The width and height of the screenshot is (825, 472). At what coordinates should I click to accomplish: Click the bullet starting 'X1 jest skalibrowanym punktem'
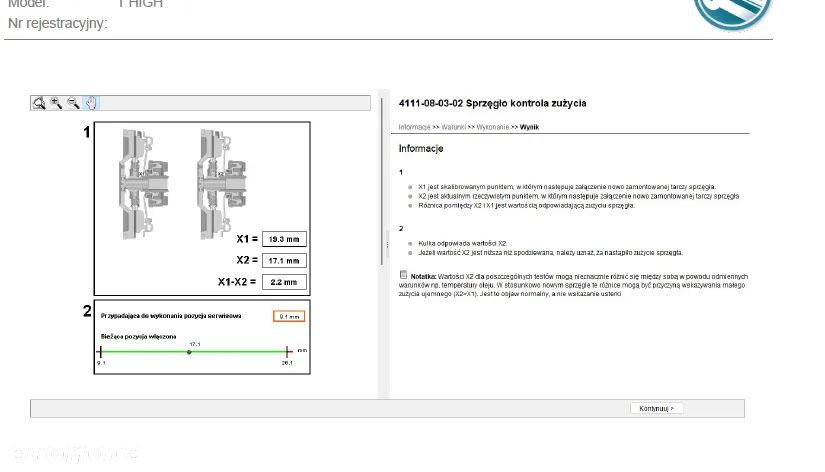point(567,187)
